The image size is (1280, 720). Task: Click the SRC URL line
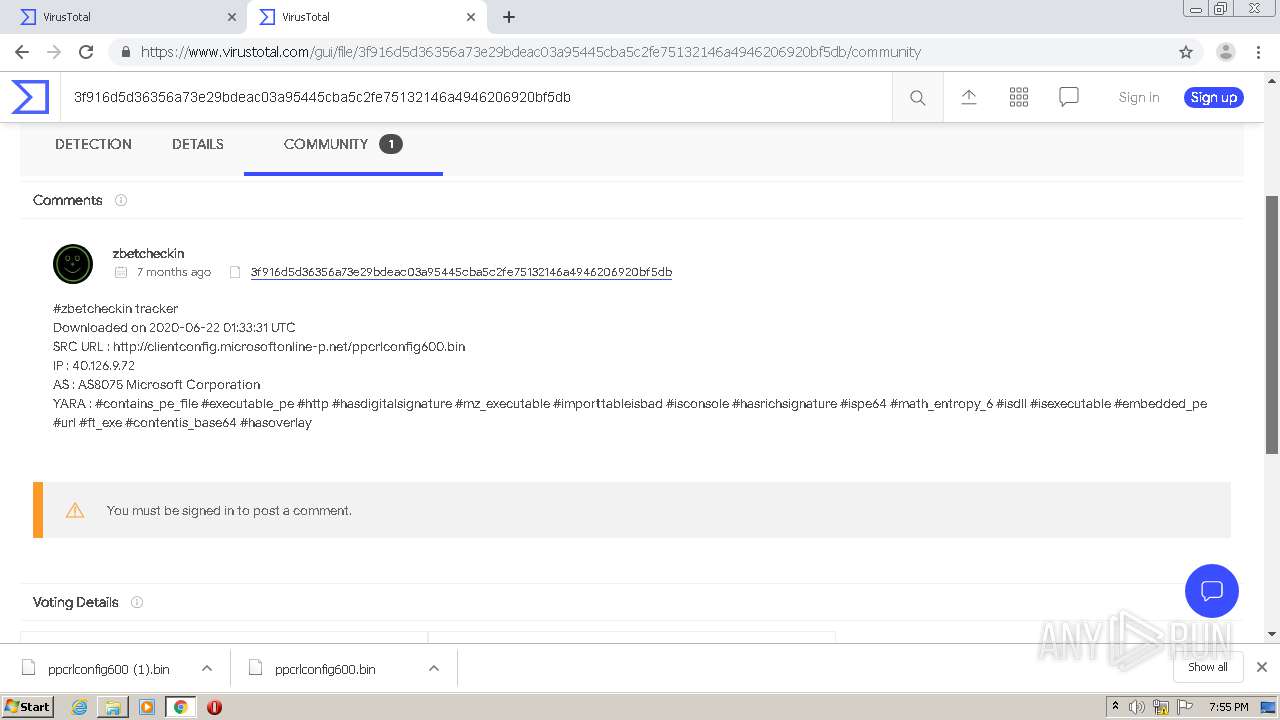tap(259, 346)
